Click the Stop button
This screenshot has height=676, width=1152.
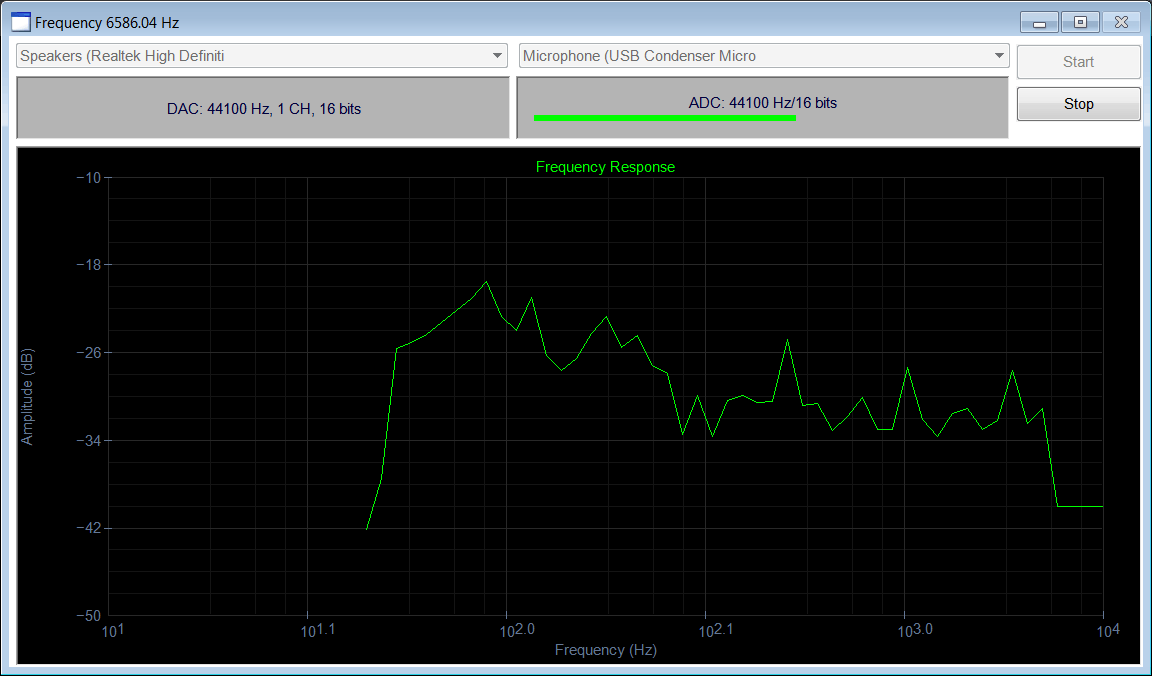tap(1079, 104)
